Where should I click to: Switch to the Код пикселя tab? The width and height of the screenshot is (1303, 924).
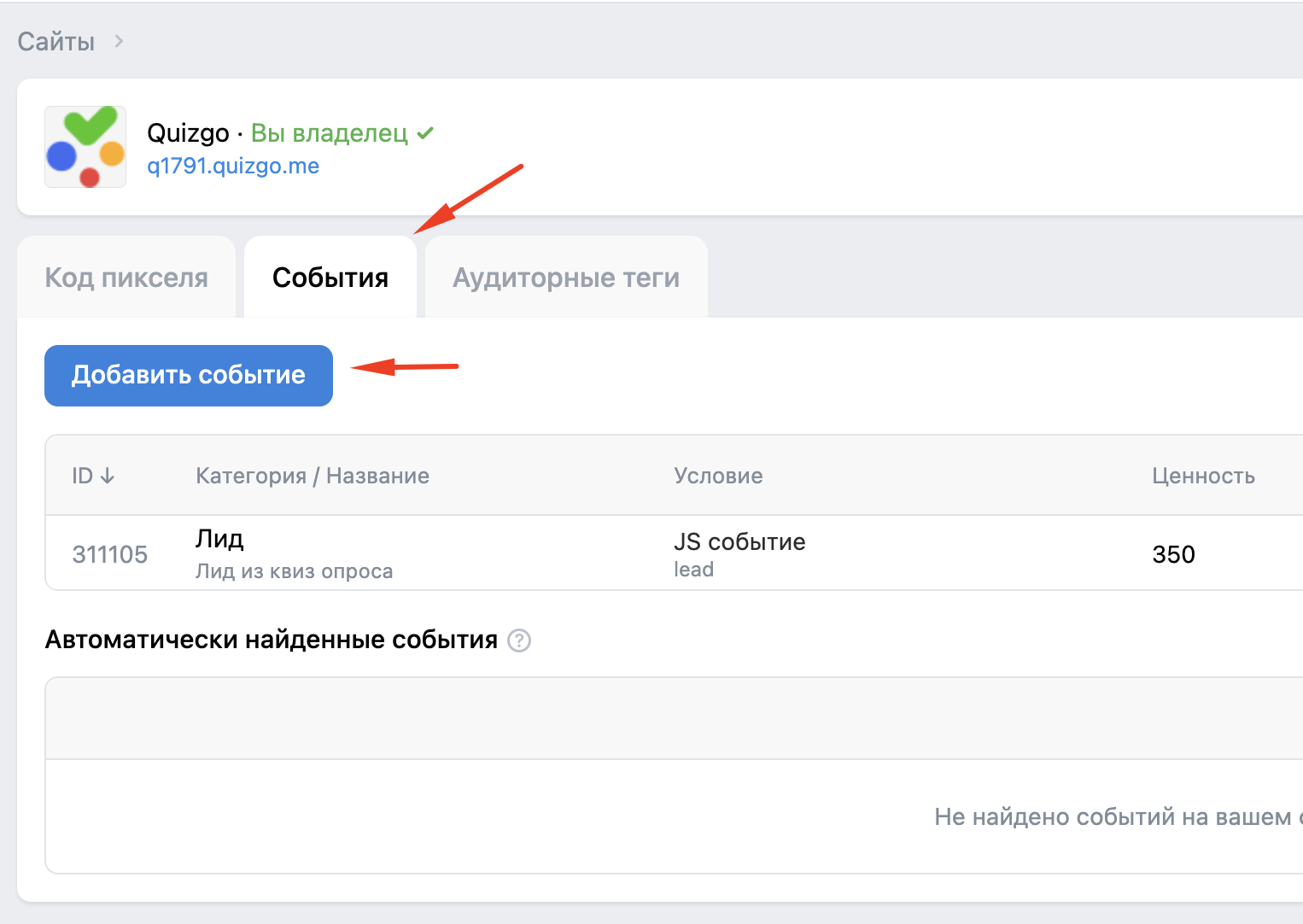tap(126, 278)
